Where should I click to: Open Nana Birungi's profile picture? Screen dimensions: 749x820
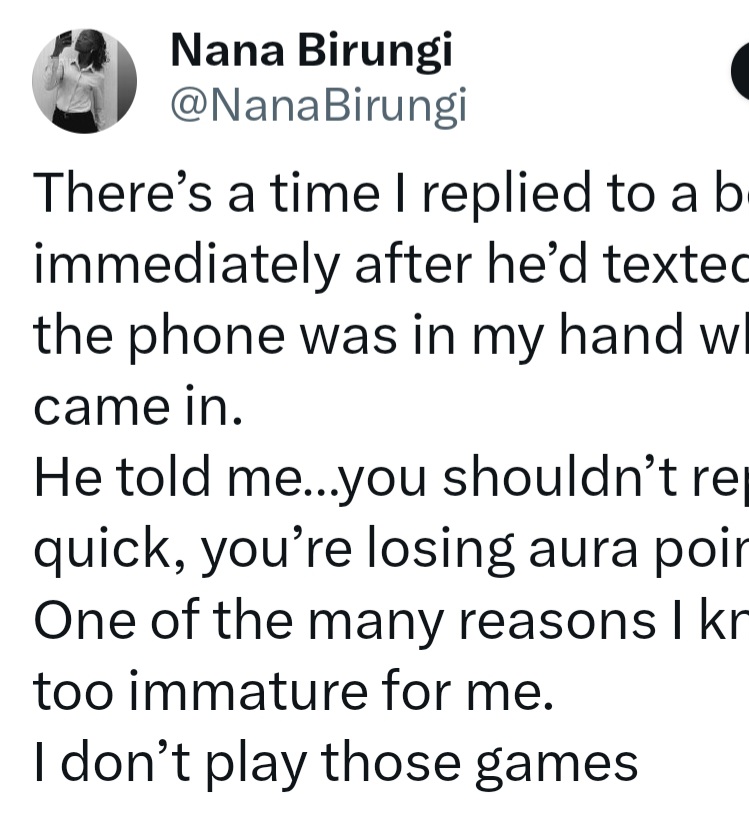[x=84, y=80]
